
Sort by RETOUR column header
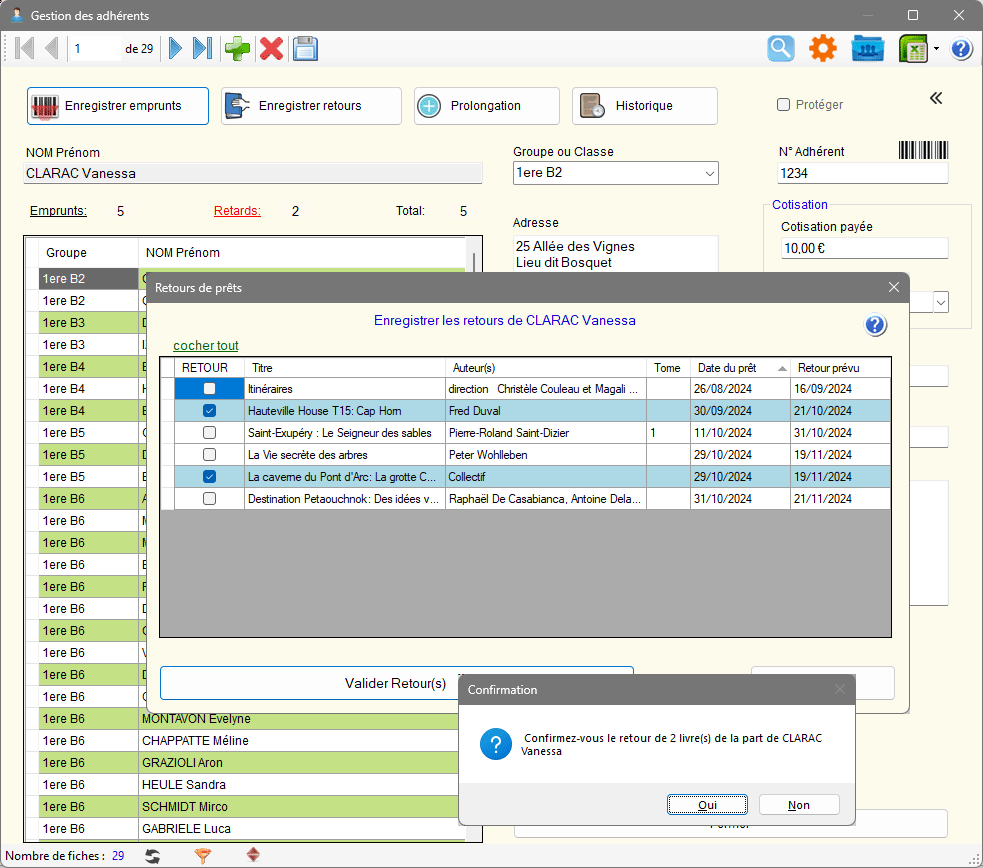[209, 368]
